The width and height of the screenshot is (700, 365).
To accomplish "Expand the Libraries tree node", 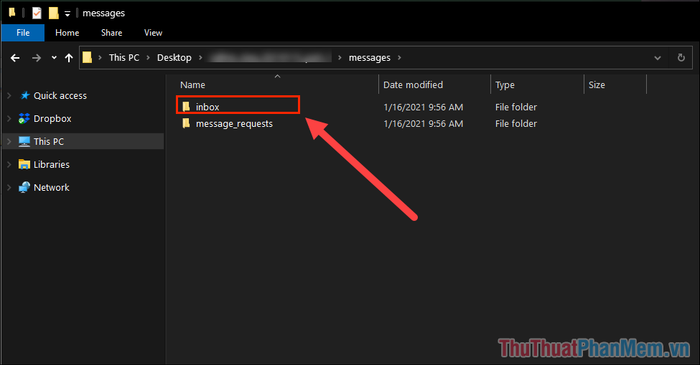I will [x=9, y=165].
